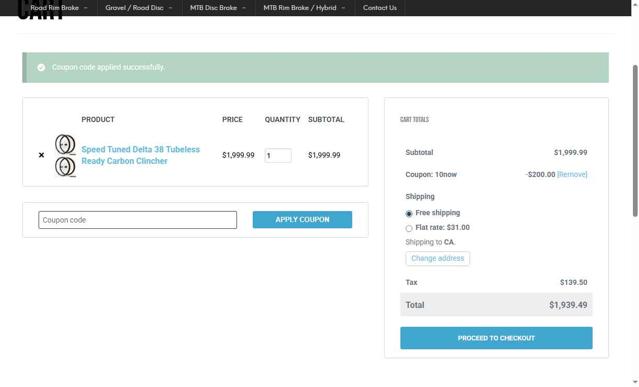Screen dimensions: 639x387
Task: Click the Tax value $139.50
Action: click(x=573, y=282)
